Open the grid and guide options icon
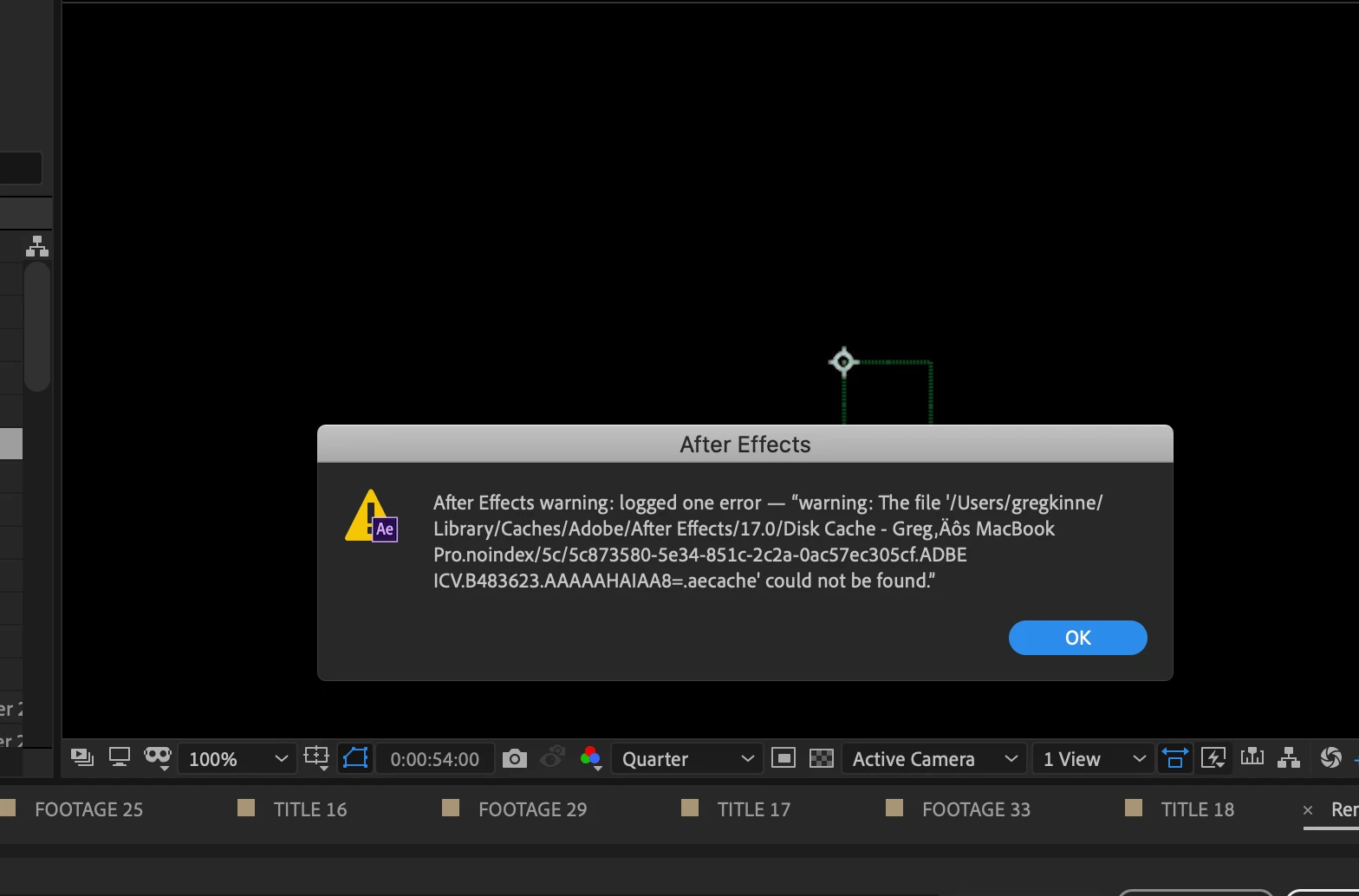Screen dimensions: 1359x896 pyautogui.click(x=317, y=758)
